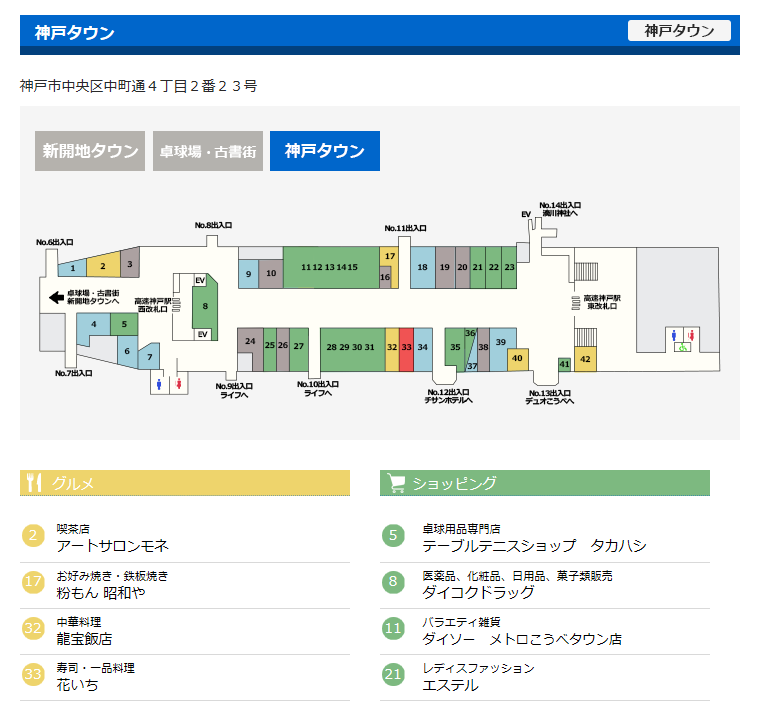The width and height of the screenshot is (760, 702).
Task: Click the upper EV label beside shop 8
Action: (200, 280)
